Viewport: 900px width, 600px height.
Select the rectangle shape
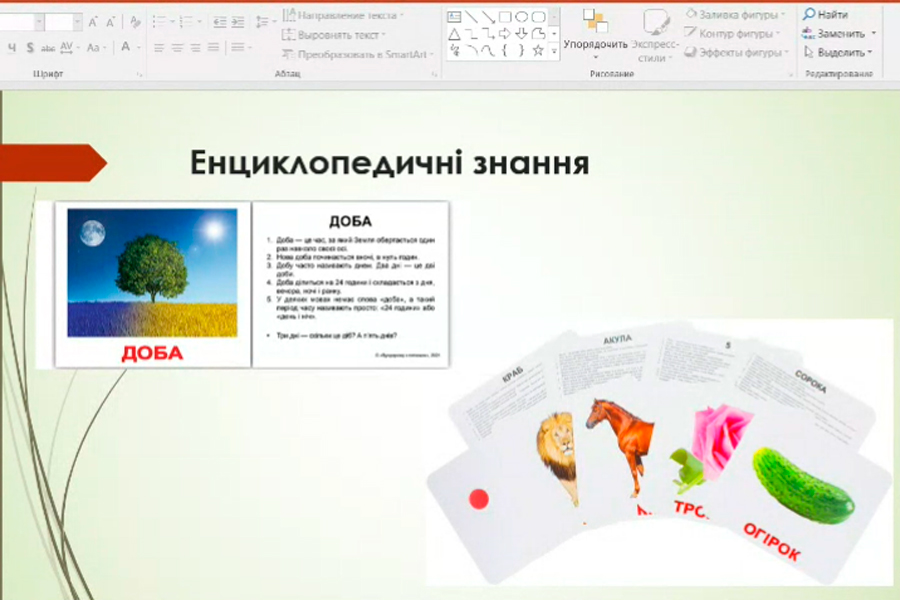pos(505,17)
